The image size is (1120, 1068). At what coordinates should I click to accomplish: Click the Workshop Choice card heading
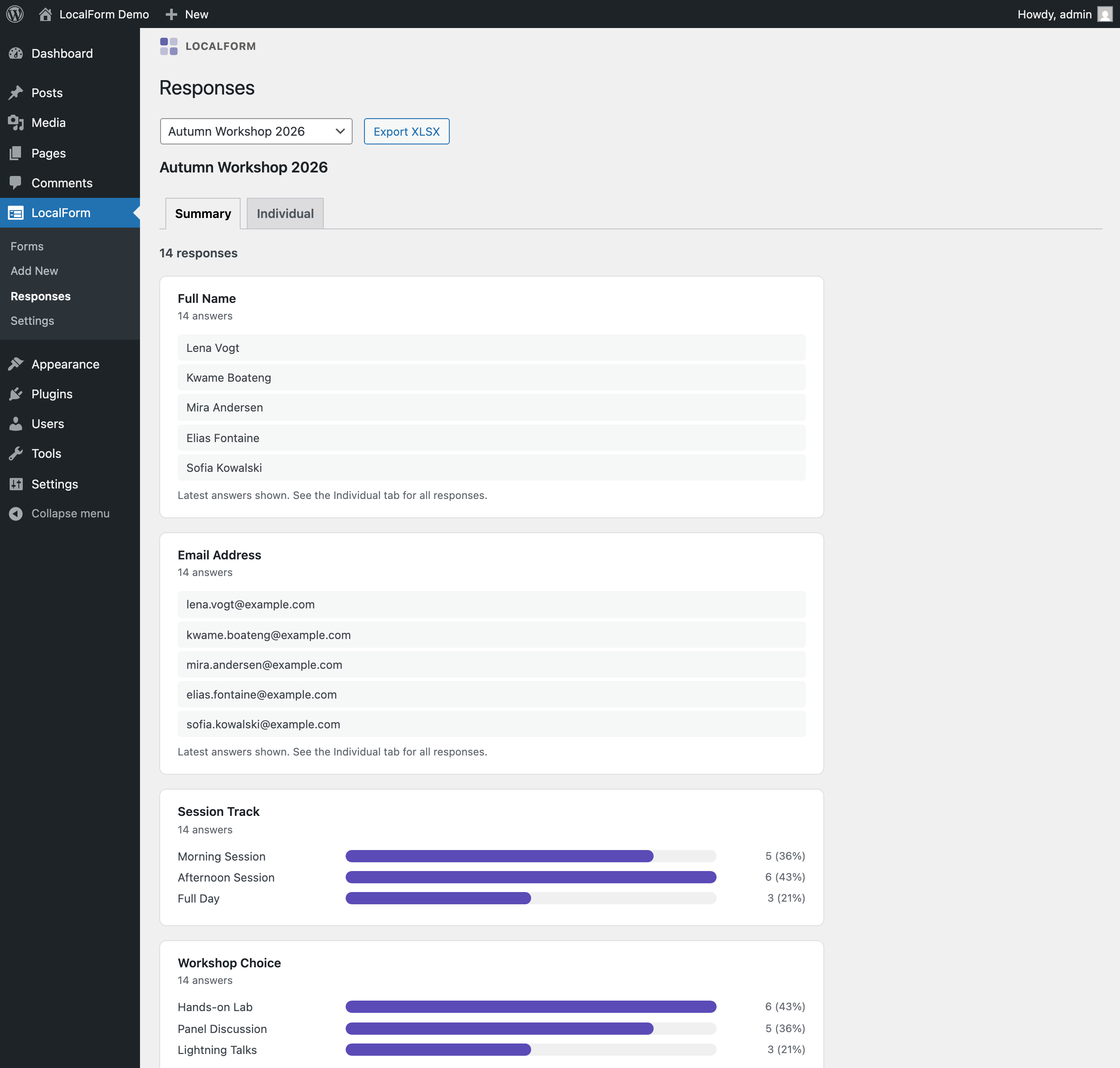tap(229, 963)
